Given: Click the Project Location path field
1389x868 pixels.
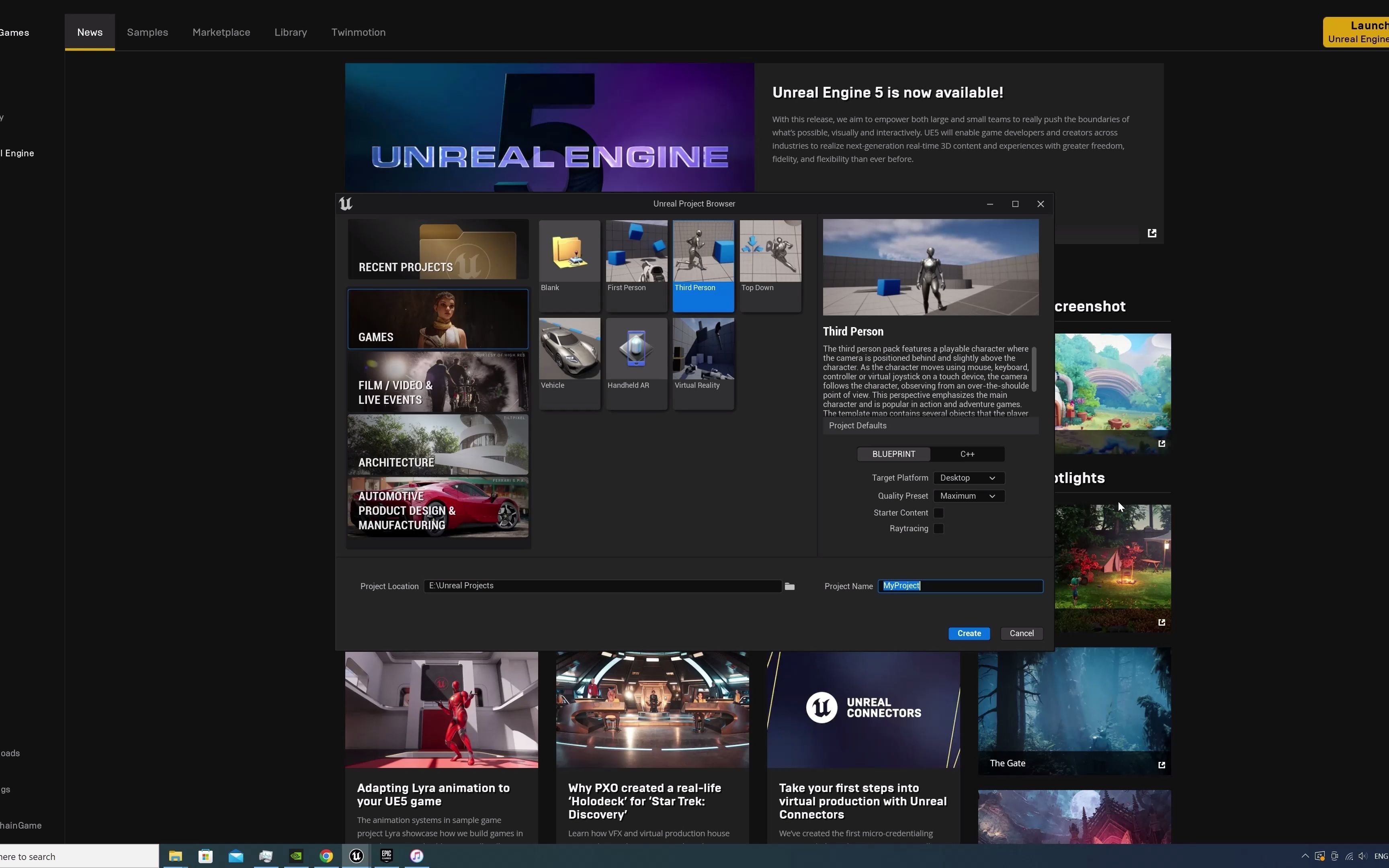Looking at the screenshot, I should (x=603, y=585).
